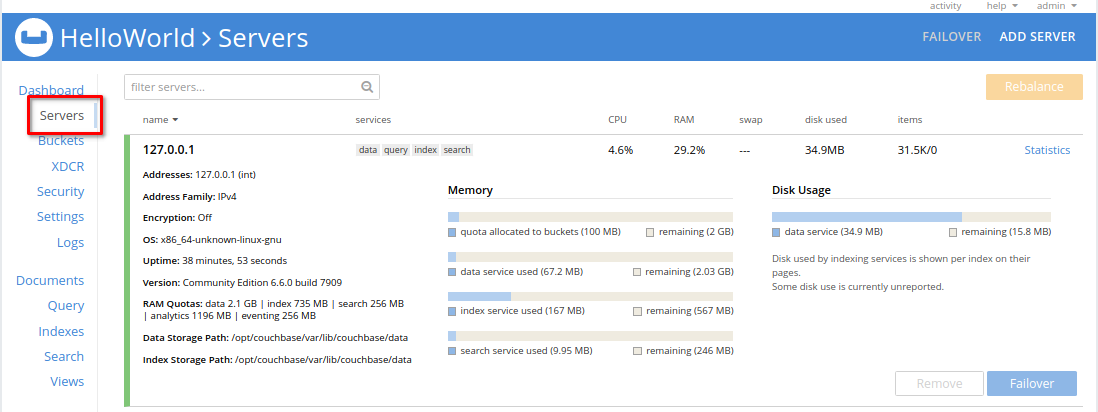The height and width of the screenshot is (412, 1098).
Task: Click the search service used memory bar
Action: click(x=590, y=336)
